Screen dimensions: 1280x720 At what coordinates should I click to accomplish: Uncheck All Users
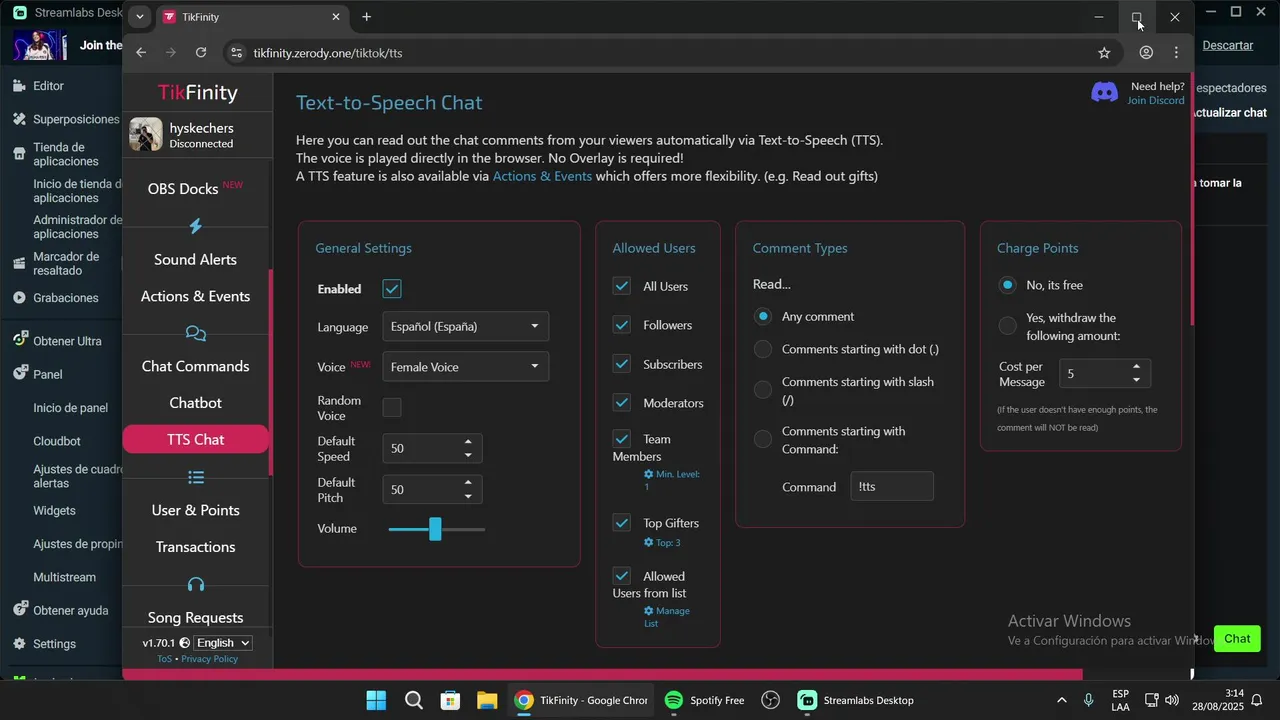(622, 286)
